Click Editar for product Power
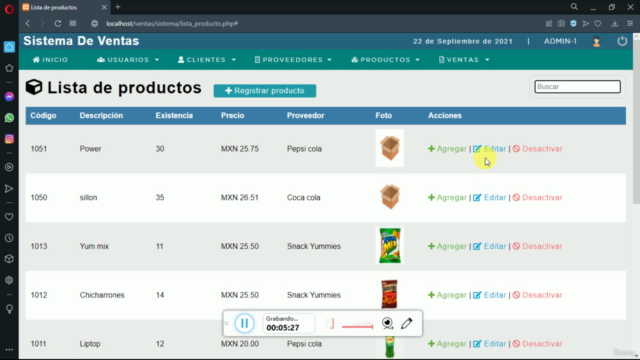This screenshot has width=640, height=360. [x=489, y=149]
